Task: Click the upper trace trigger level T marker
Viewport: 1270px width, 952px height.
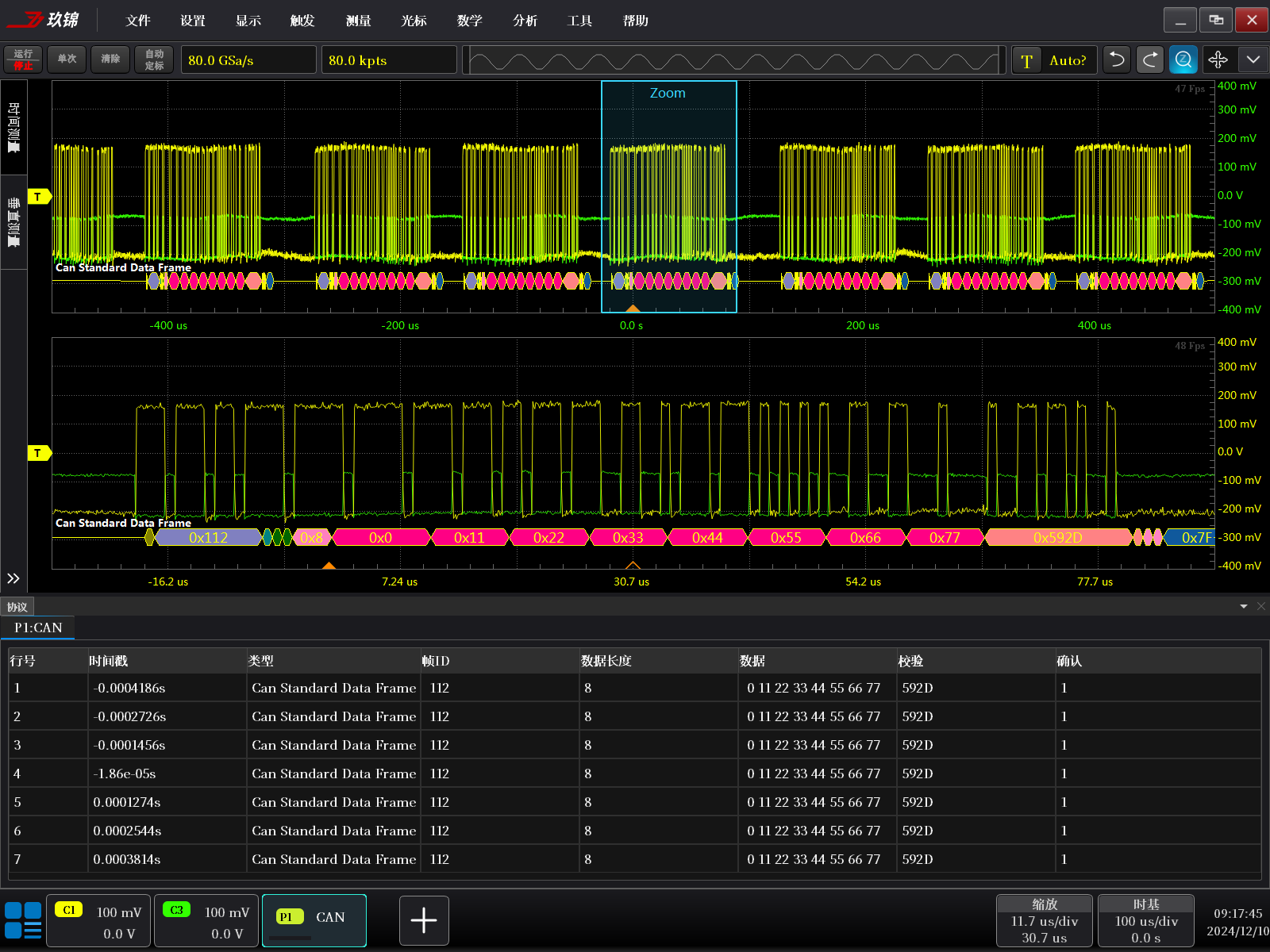Action: pos(39,197)
